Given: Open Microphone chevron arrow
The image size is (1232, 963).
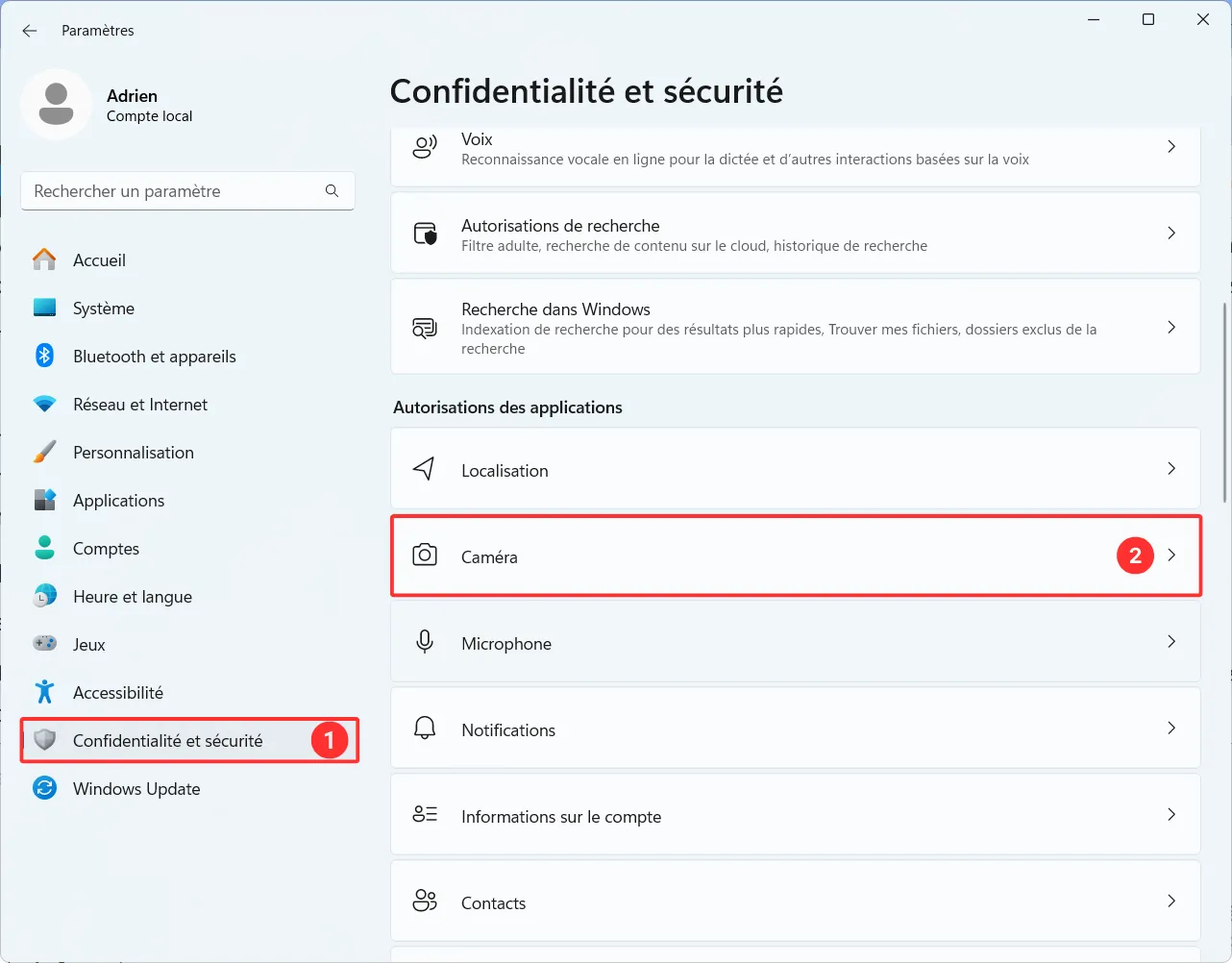Looking at the screenshot, I should pyautogui.click(x=1171, y=641).
